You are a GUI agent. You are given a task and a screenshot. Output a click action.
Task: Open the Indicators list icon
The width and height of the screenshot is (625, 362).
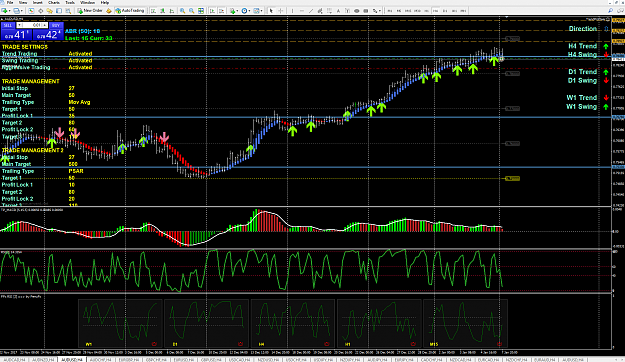232,11
